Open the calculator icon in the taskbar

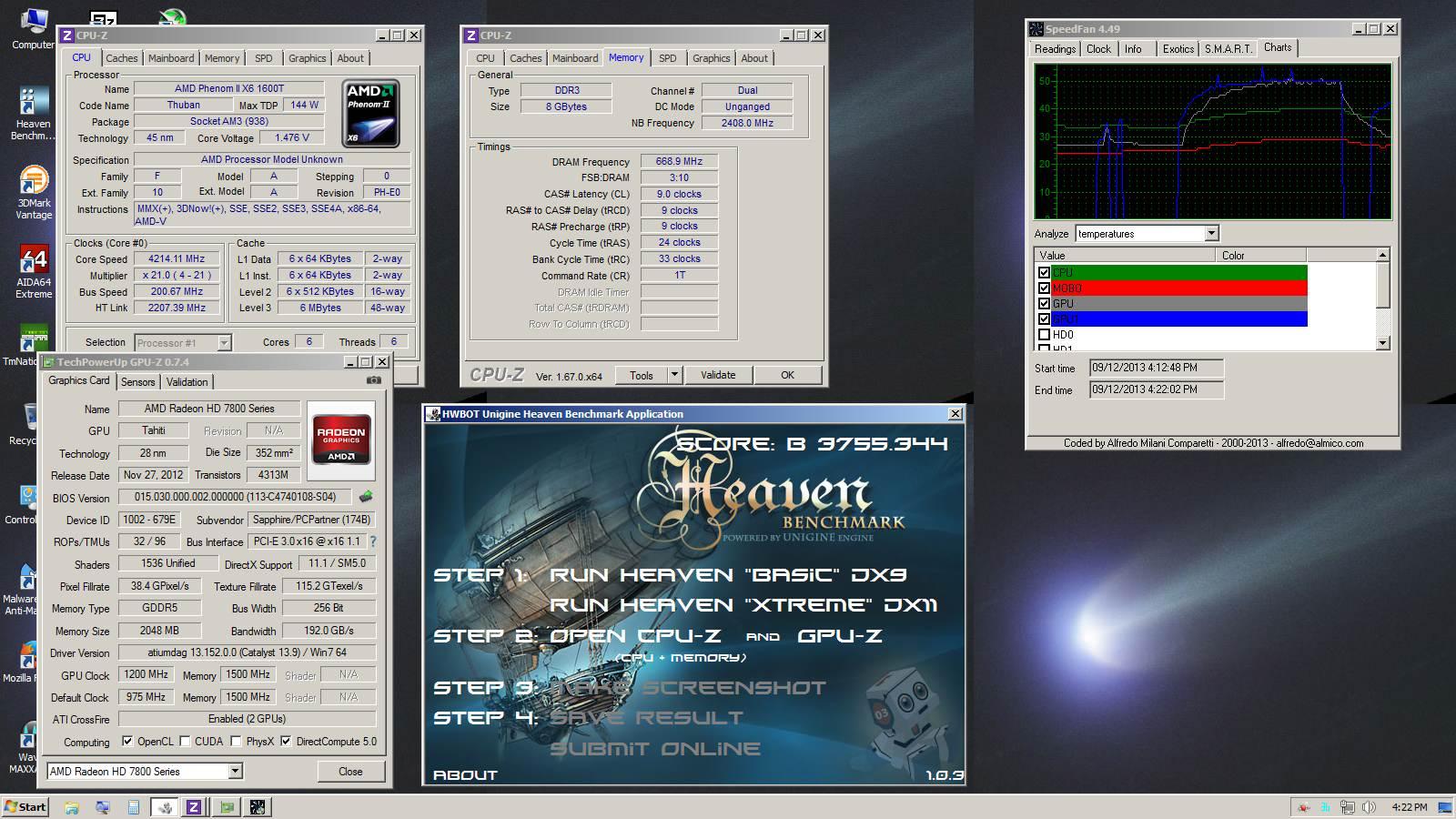pos(134,807)
